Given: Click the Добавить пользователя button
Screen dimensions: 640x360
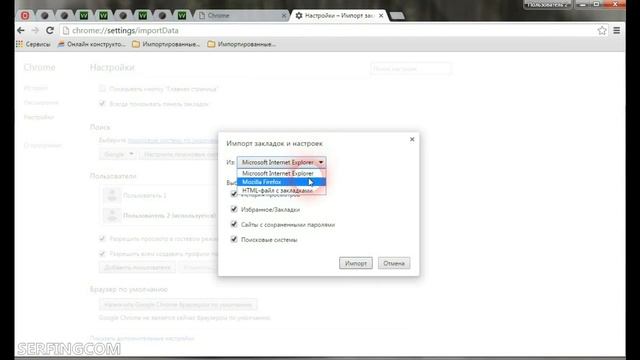Looking at the screenshot, I should [x=137, y=268].
